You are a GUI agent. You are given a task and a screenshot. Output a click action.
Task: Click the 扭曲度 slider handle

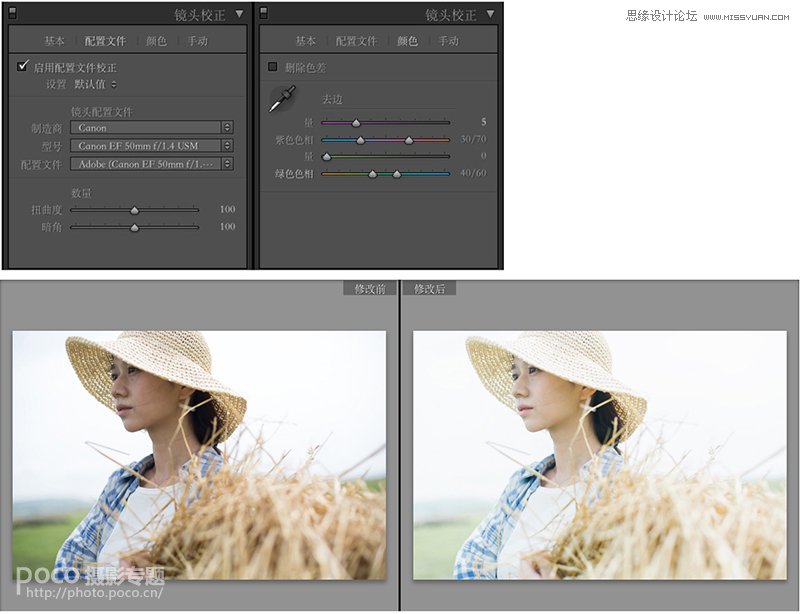tap(135, 210)
